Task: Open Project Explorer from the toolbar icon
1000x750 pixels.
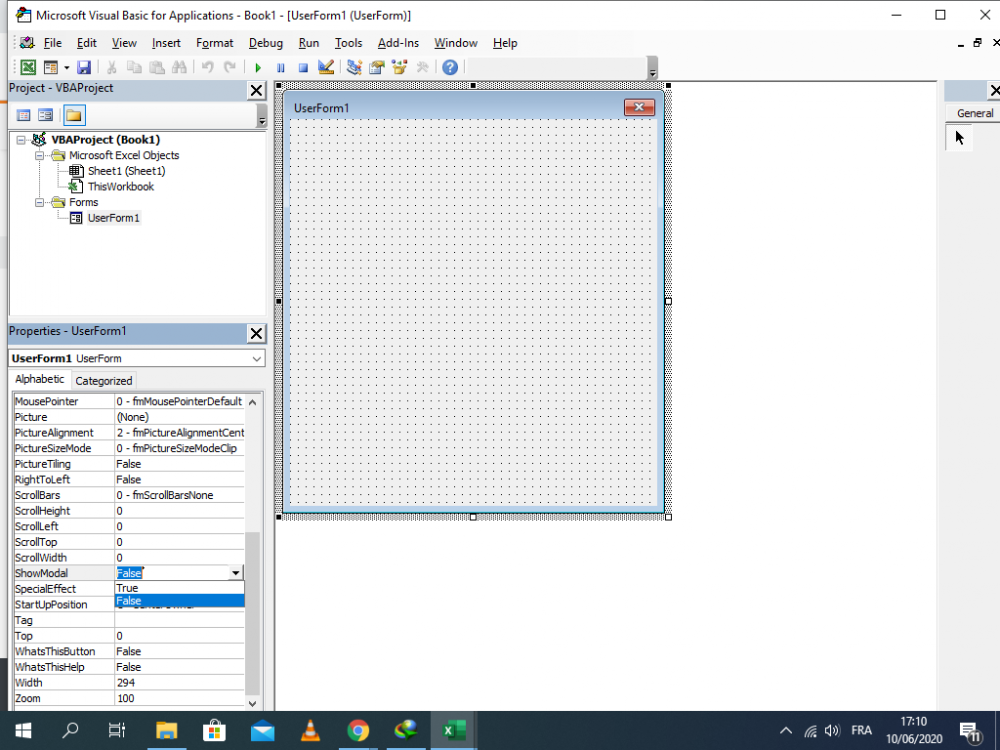Action: tap(354, 67)
